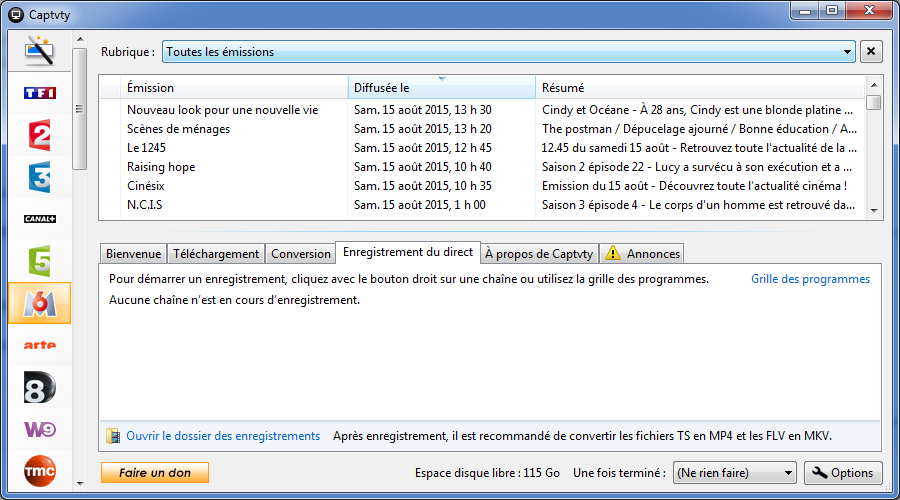Select the France 2 channel icon

coord(40,135)
